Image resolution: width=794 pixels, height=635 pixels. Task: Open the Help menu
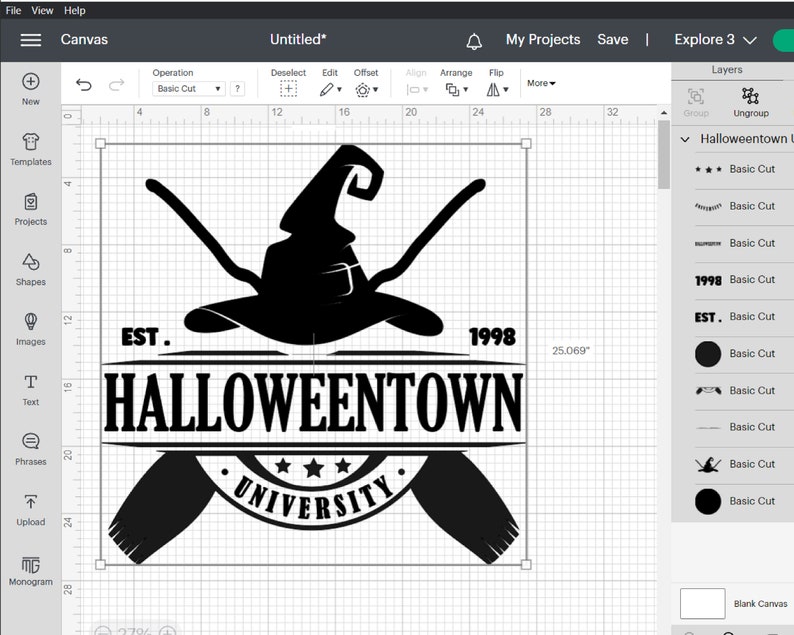click(74, 10)
